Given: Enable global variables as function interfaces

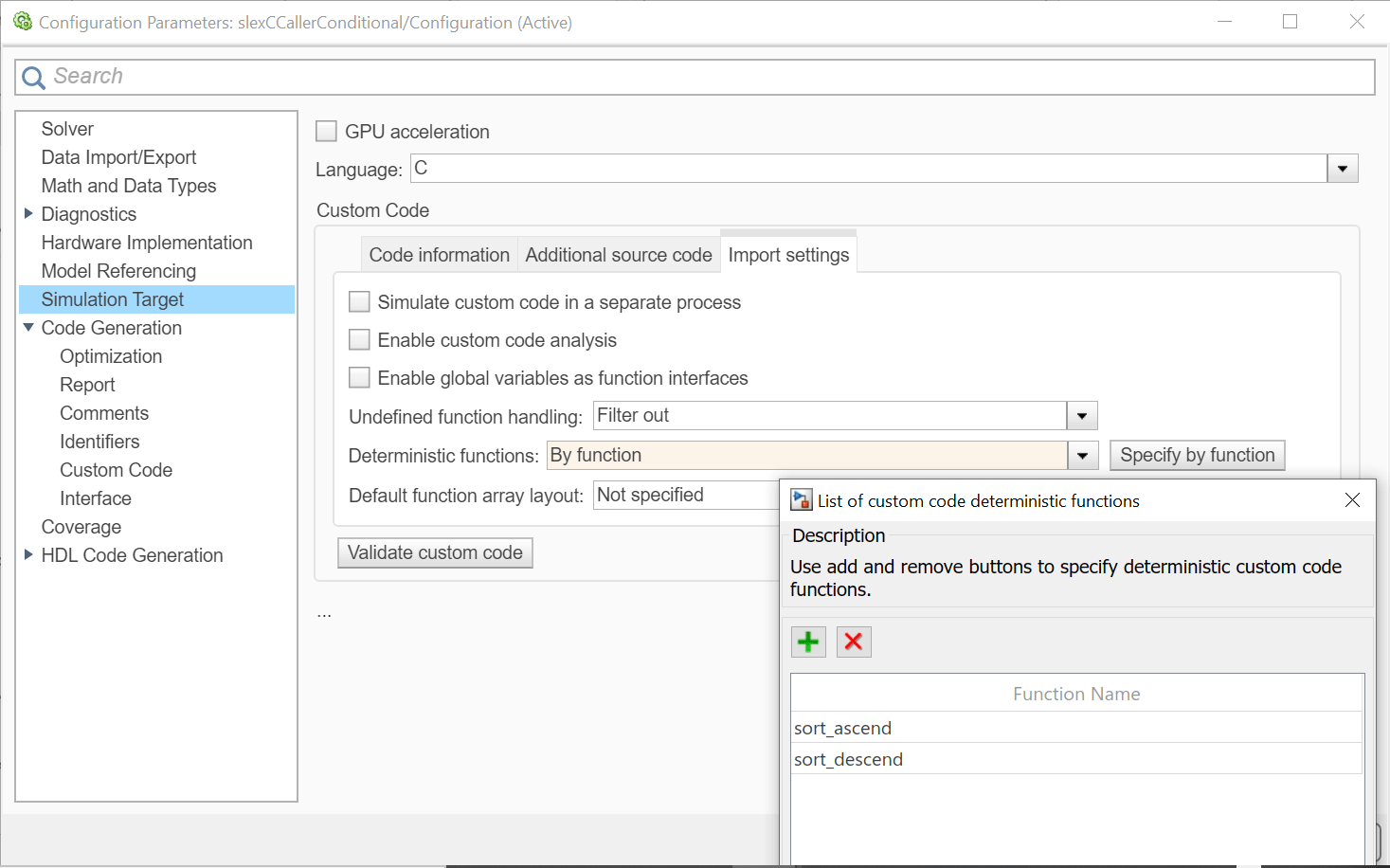Looking at the screenshot, I should pos(360,378).
